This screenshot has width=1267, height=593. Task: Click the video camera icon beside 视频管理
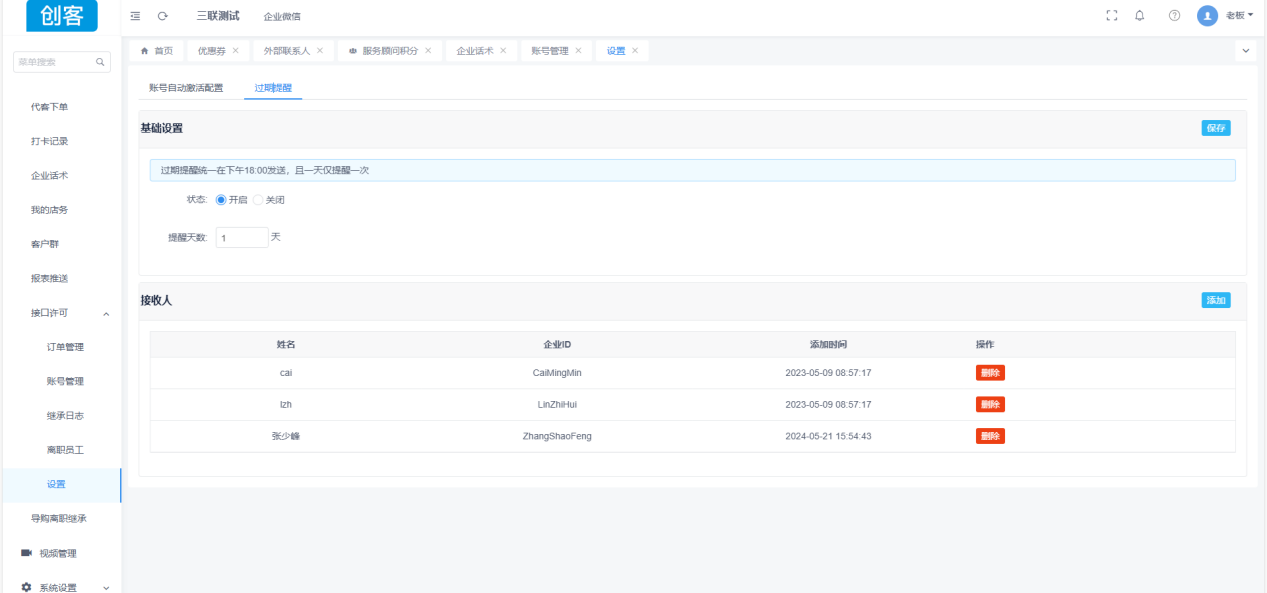(27, 553)
